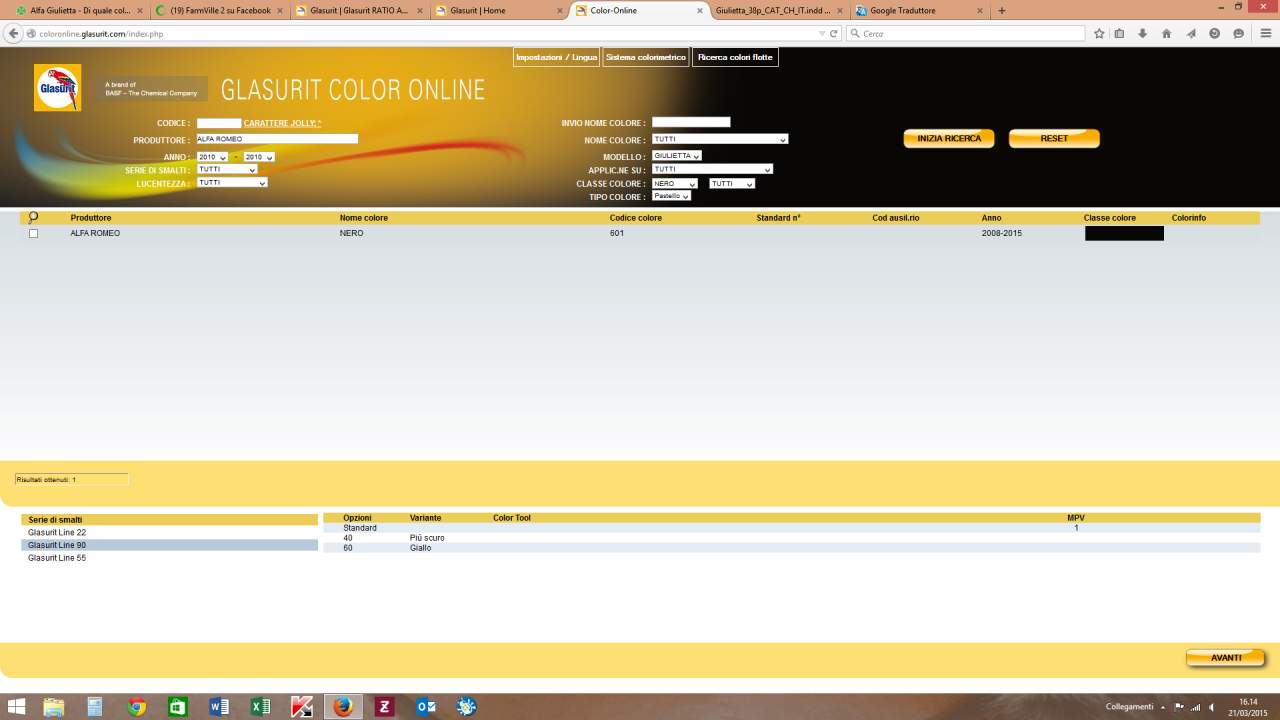Open a new browser tab with plus icon
Image resolution: width=1280 pixels, height=720 pixels.
pos(1002,10)
